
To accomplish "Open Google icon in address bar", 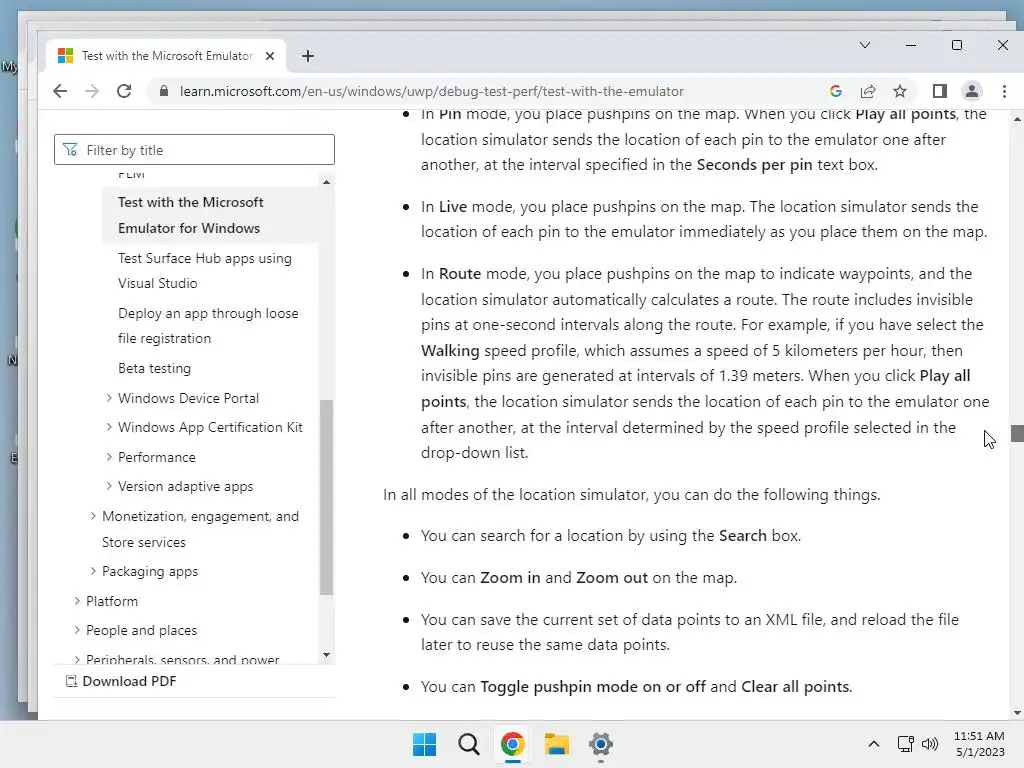I will coord(836,91).
